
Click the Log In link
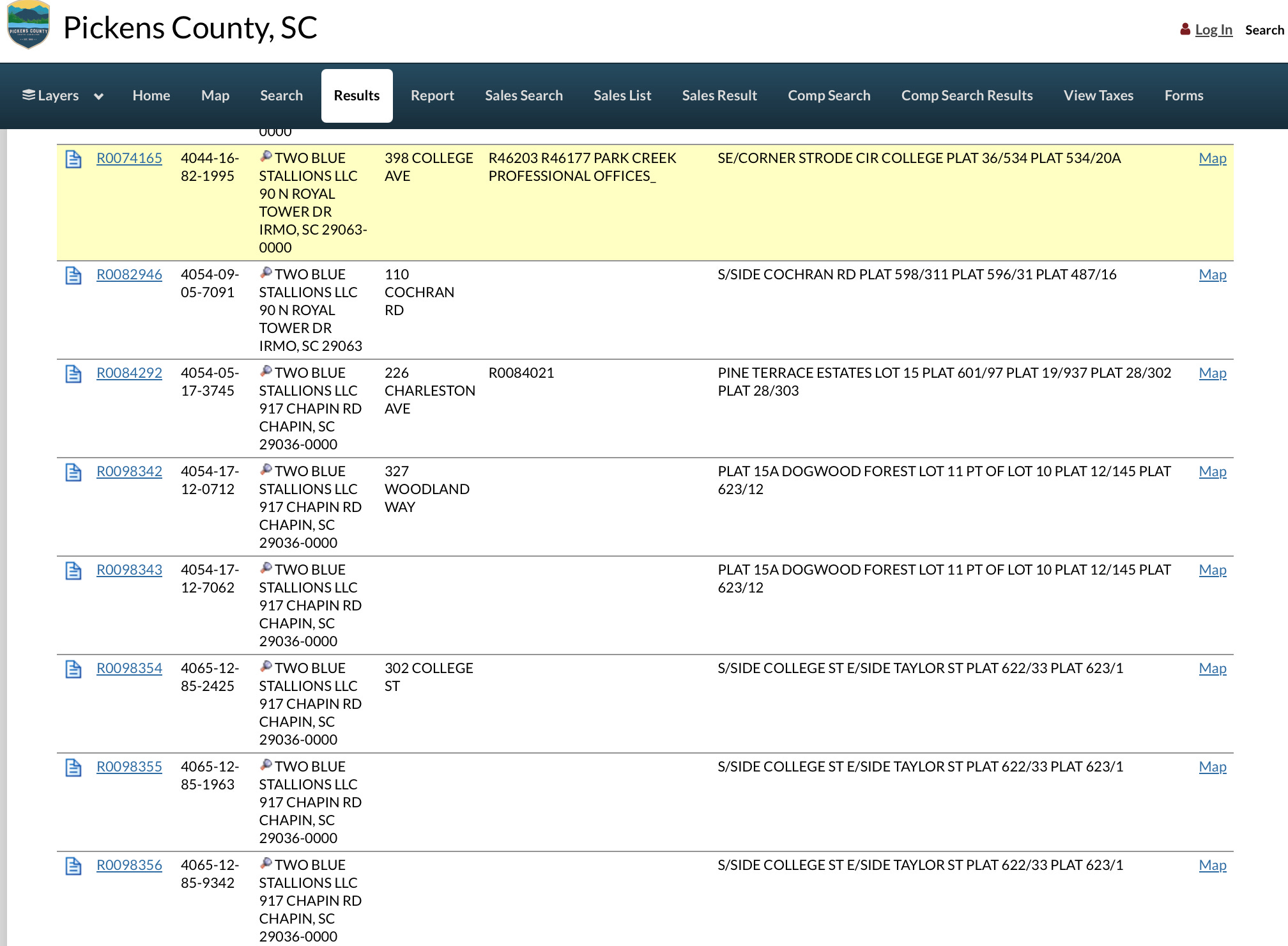(x=1213, y=30)
